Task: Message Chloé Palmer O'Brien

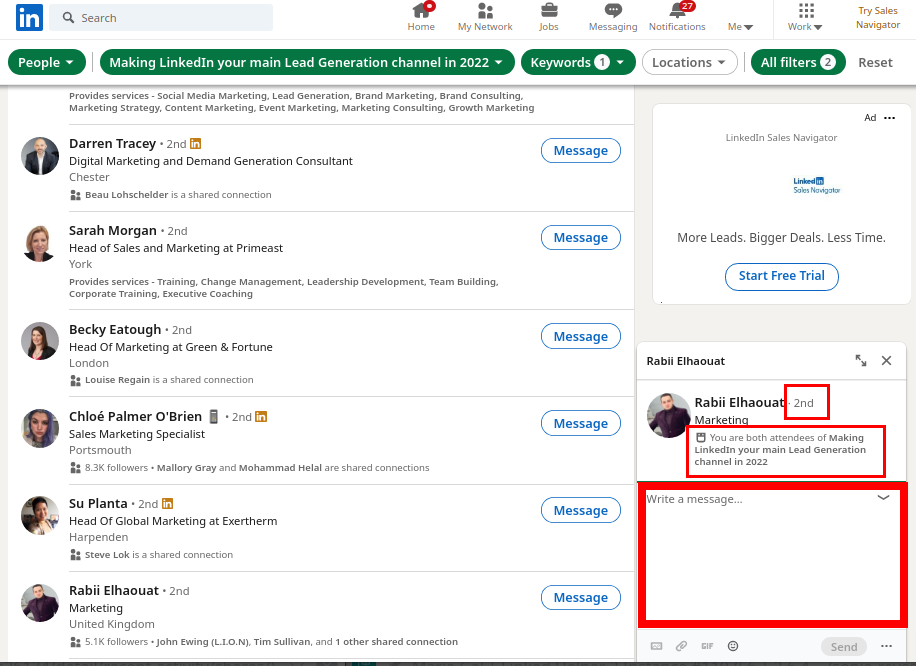Action: (x=581, y=424)
